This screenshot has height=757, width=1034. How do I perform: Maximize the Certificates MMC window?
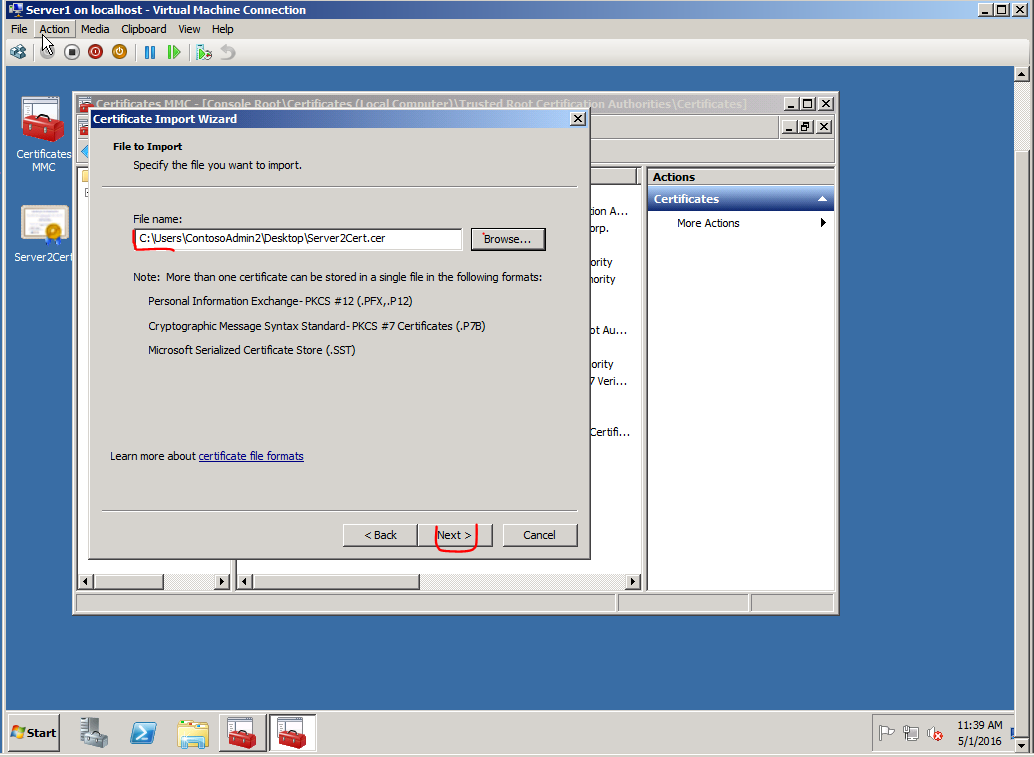(808, 104)
